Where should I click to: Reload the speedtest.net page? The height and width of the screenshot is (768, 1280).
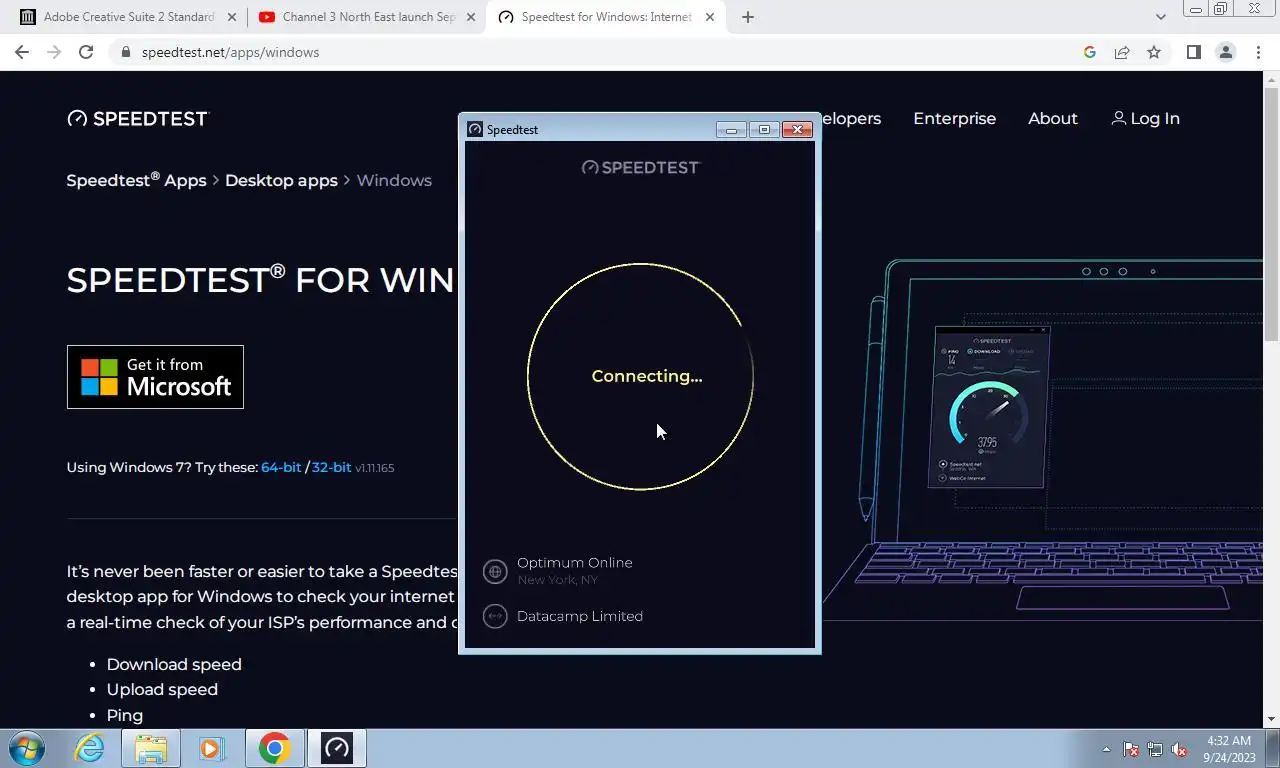(x=86, y=52)
